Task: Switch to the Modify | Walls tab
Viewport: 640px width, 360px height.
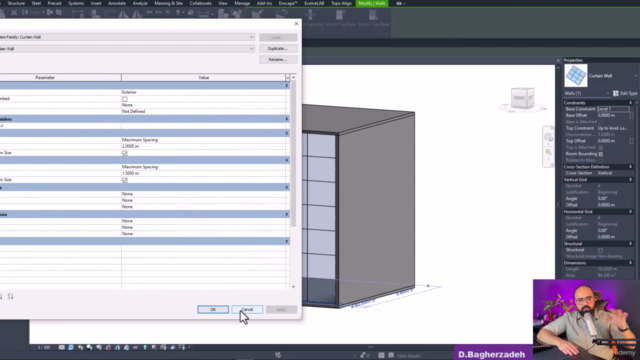Action: [372, 3]
